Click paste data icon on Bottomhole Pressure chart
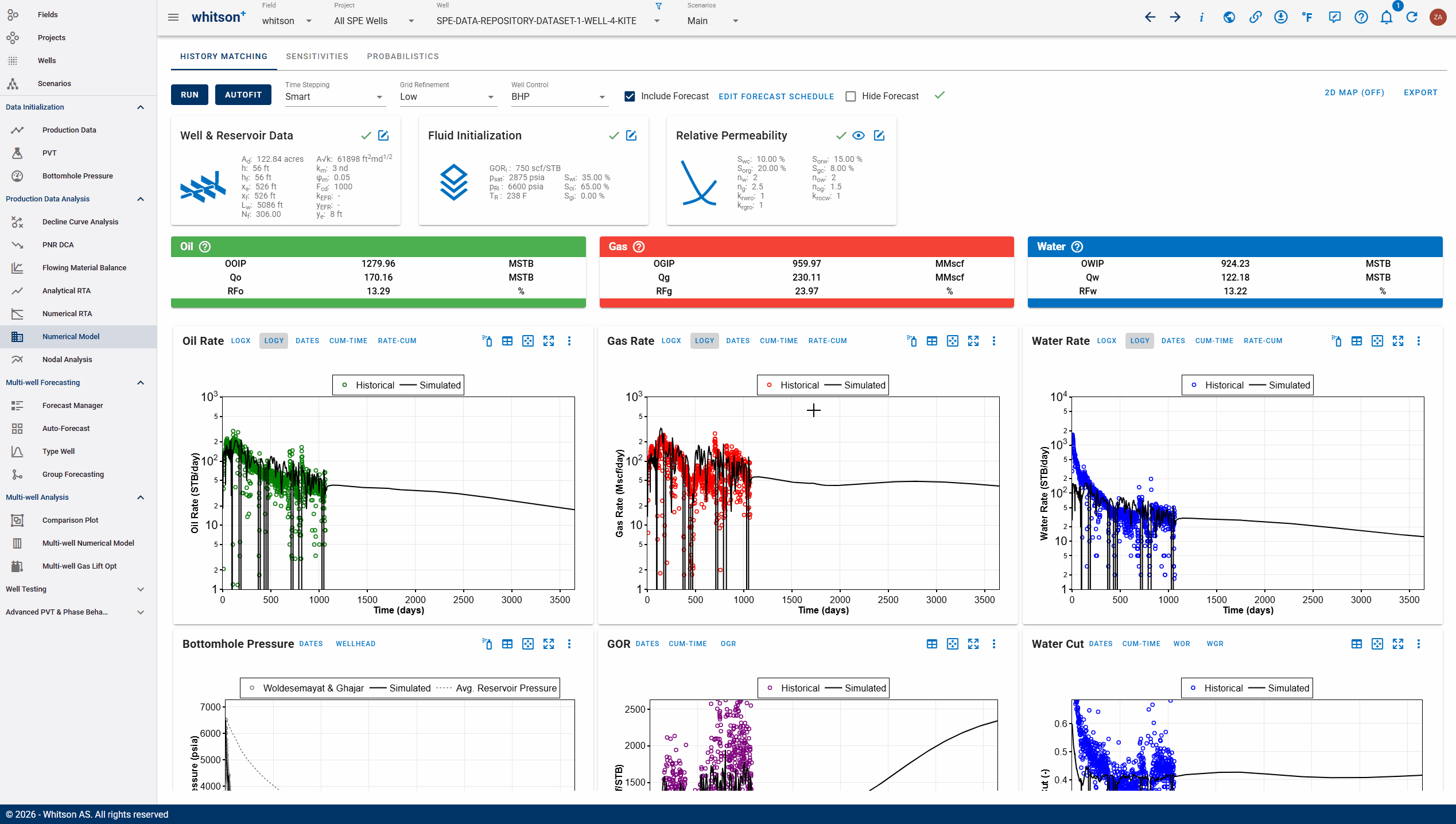The width and height of the screenshot is (1456, 824). tap(487, 644)
